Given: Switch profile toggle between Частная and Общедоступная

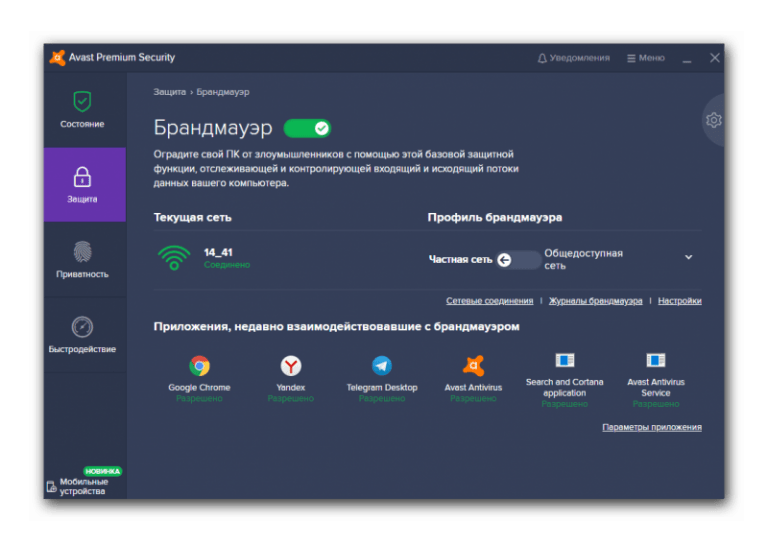Looking at the screenshot, I should 518,260.
